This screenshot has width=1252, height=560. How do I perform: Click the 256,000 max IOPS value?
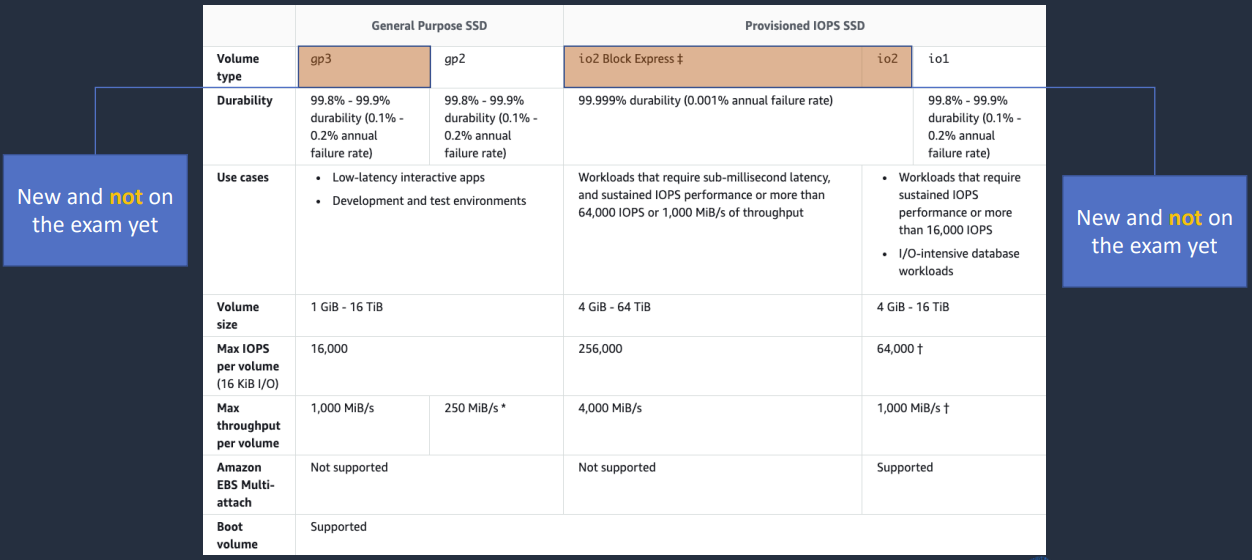[600, 349]
